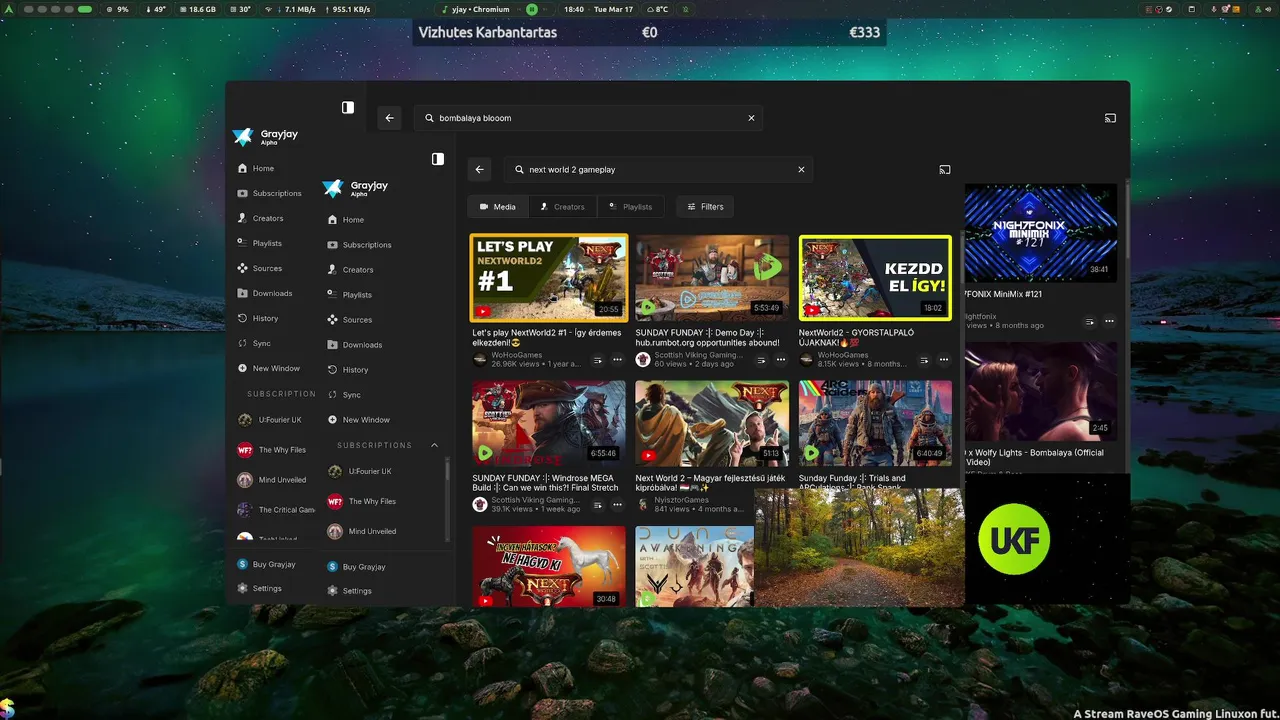Viewport: 1280px width, 720px height.
Task: Open NyisztorGames channel link
Action: (x=681, y=500)
